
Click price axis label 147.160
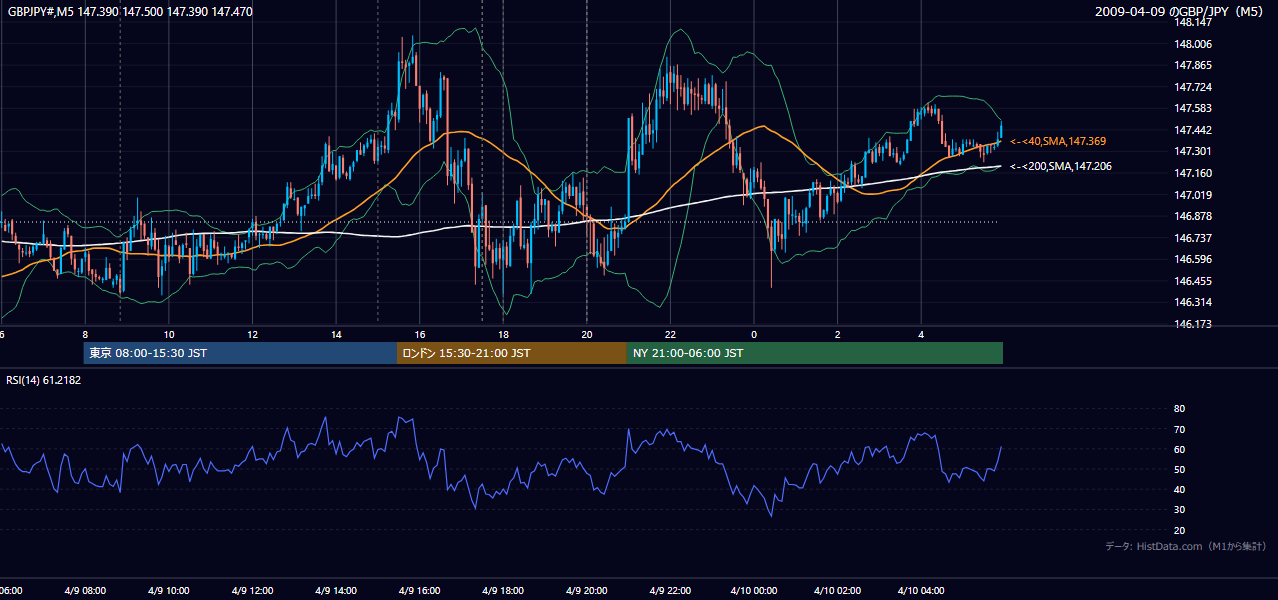[1193, 173]
